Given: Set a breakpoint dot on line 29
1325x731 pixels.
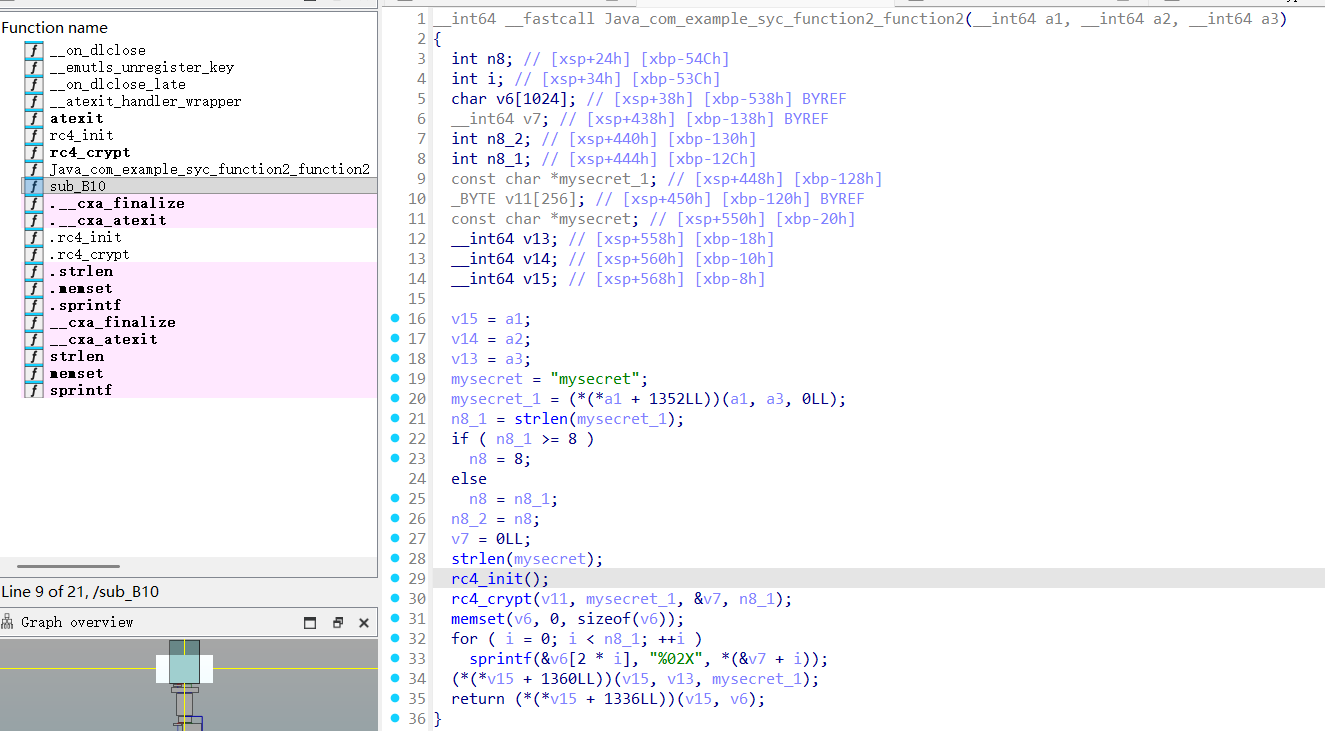Looking at the screenshot, I should tap(394, 578).
